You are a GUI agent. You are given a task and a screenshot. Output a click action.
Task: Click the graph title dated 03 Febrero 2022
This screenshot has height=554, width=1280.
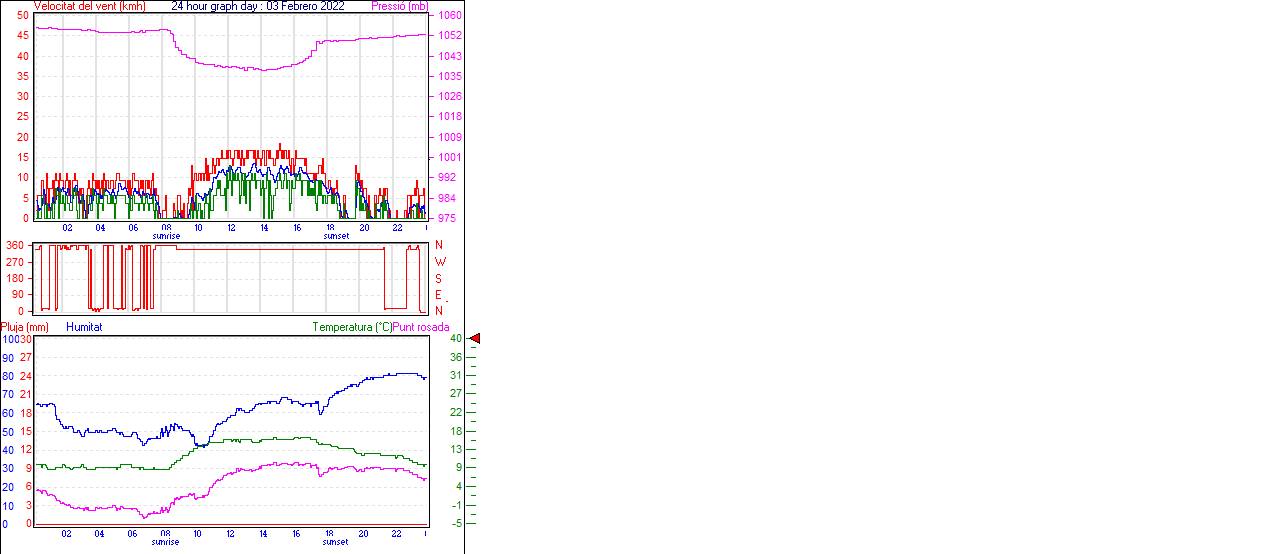click(x=258, y=6)
